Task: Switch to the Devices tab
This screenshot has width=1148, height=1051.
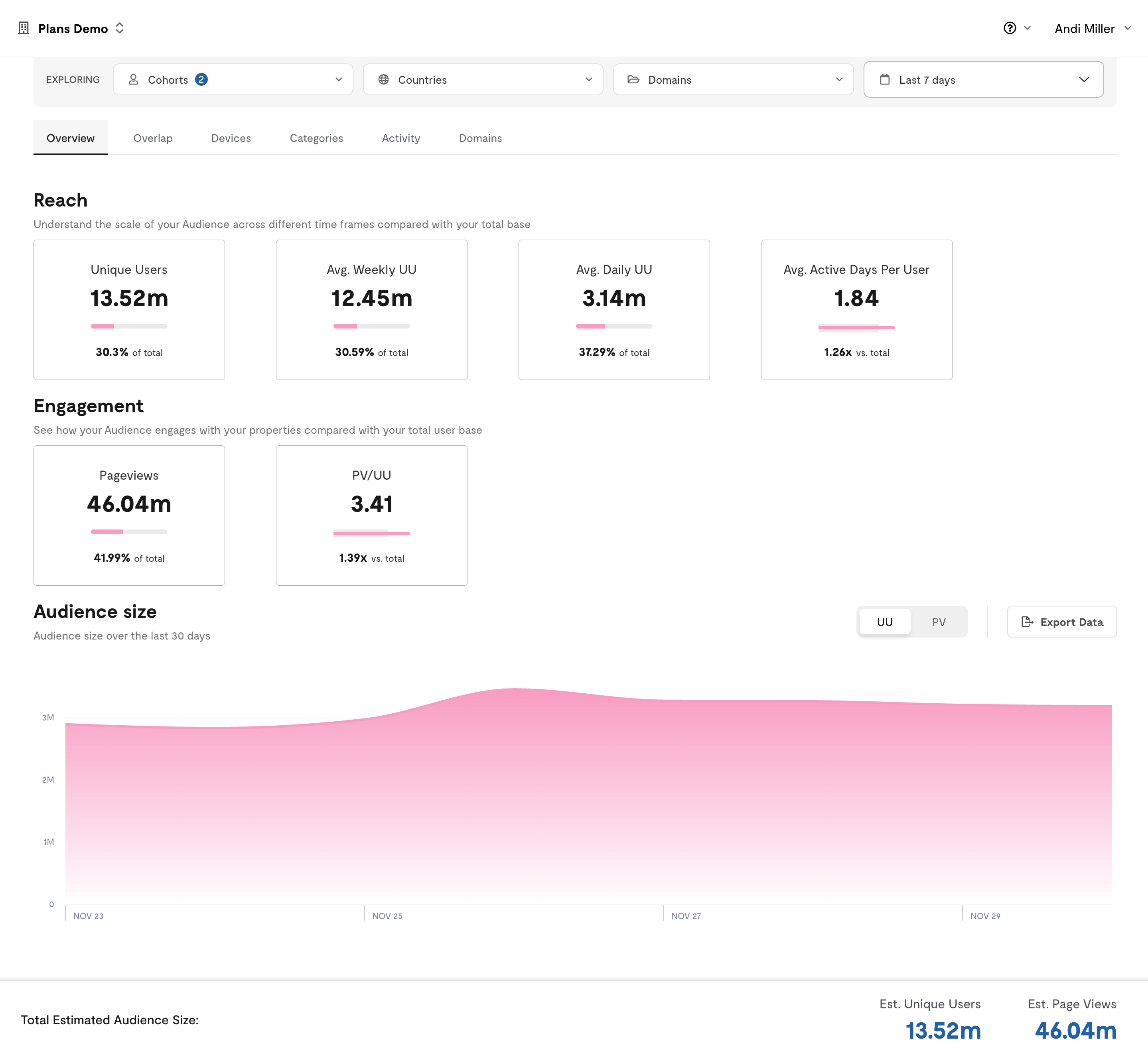Action: [x=231, y=138]
